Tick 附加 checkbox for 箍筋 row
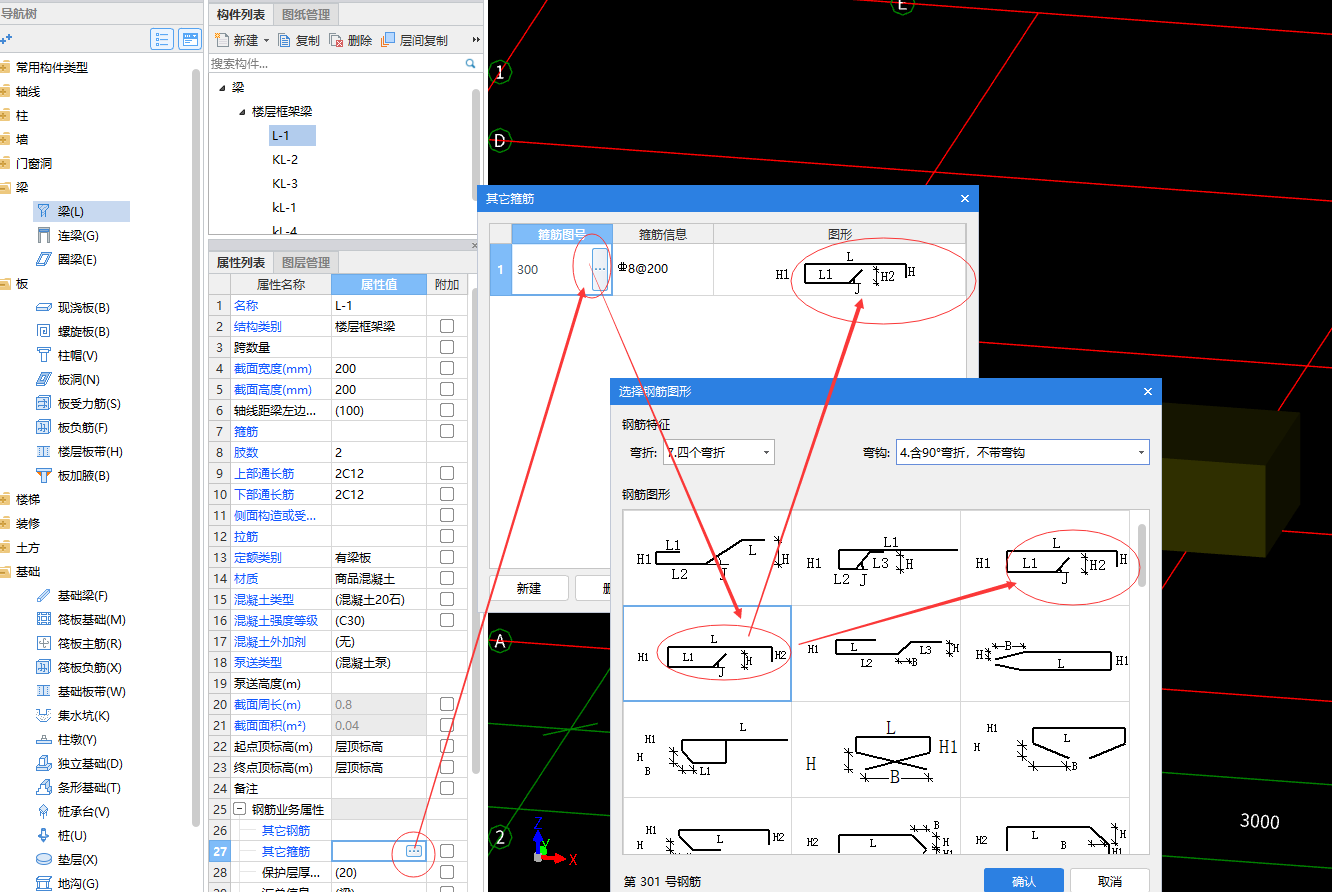This screenshot has height=892, width=1332. (x=447, y=431)
